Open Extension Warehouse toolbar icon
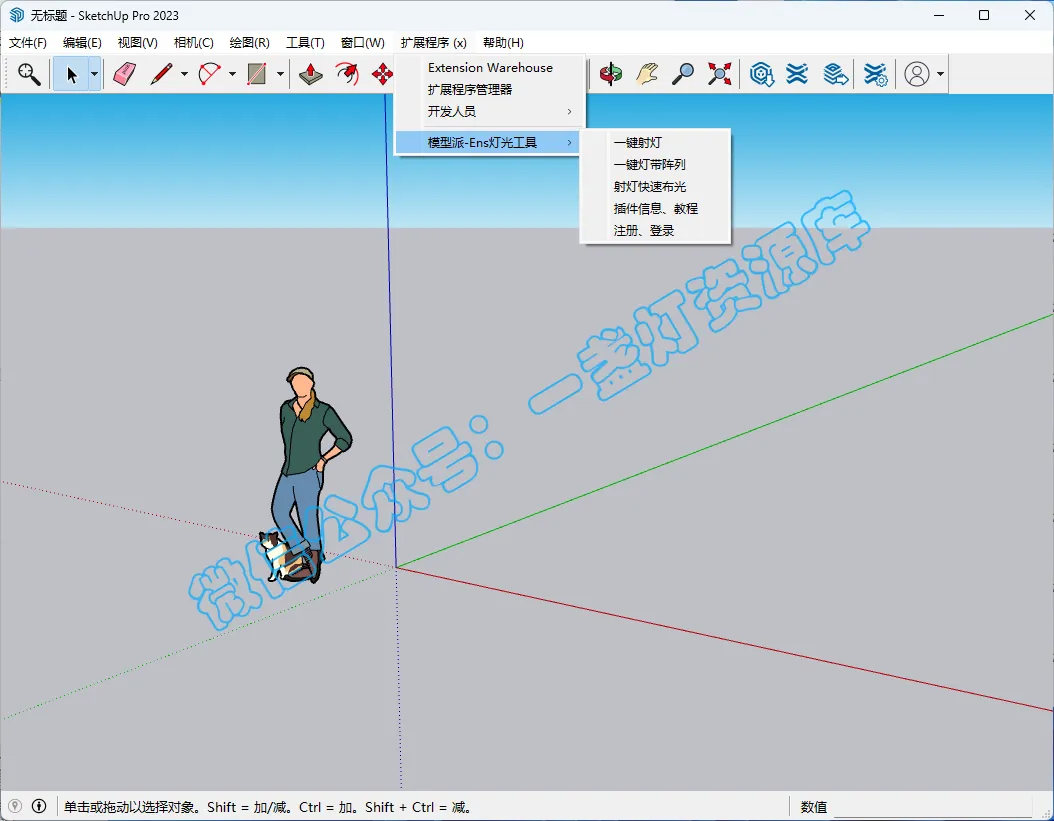 [x=797, y=74]
